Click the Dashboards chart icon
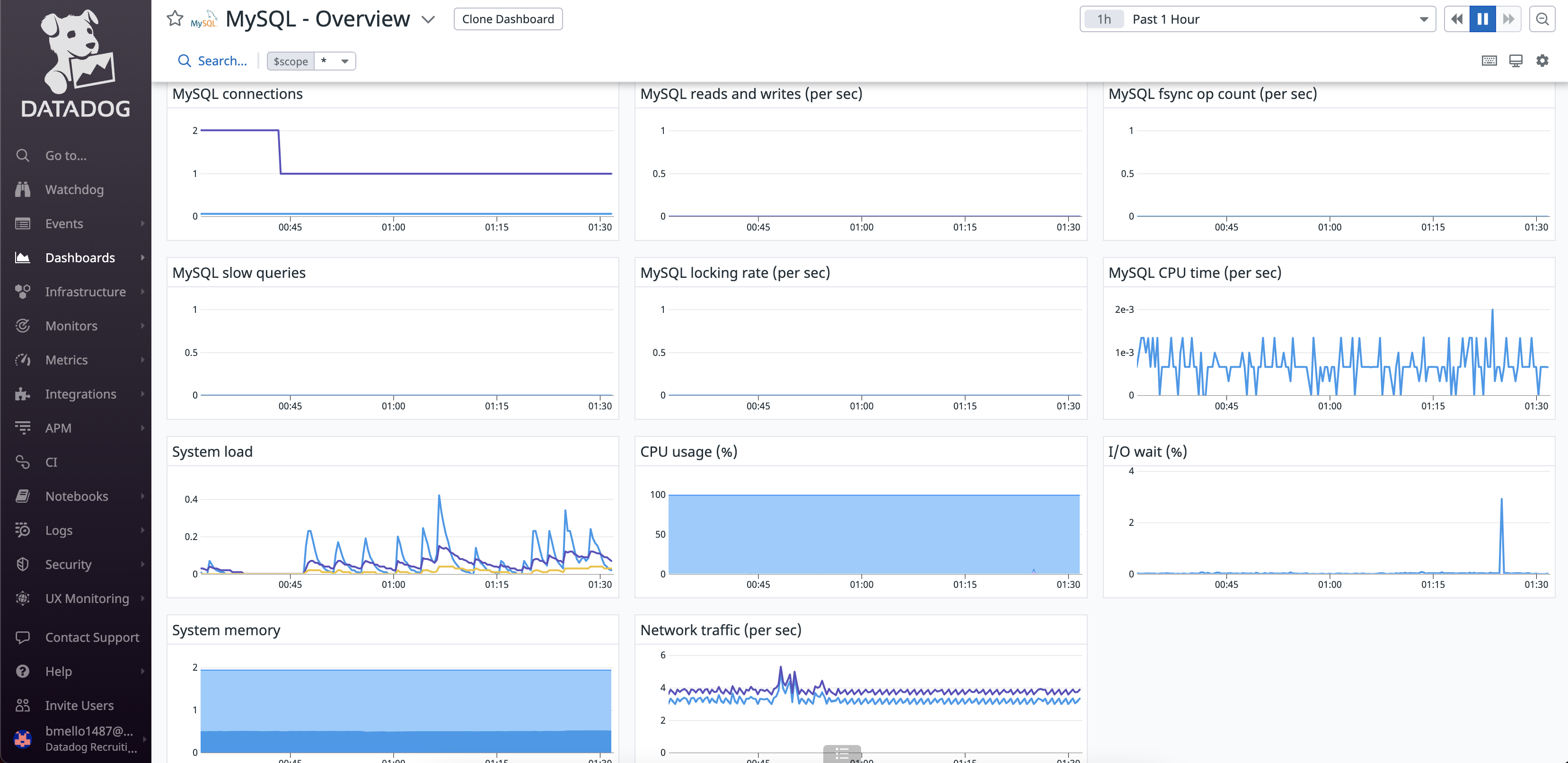1568x763 pixels. (x=23, y=257)
